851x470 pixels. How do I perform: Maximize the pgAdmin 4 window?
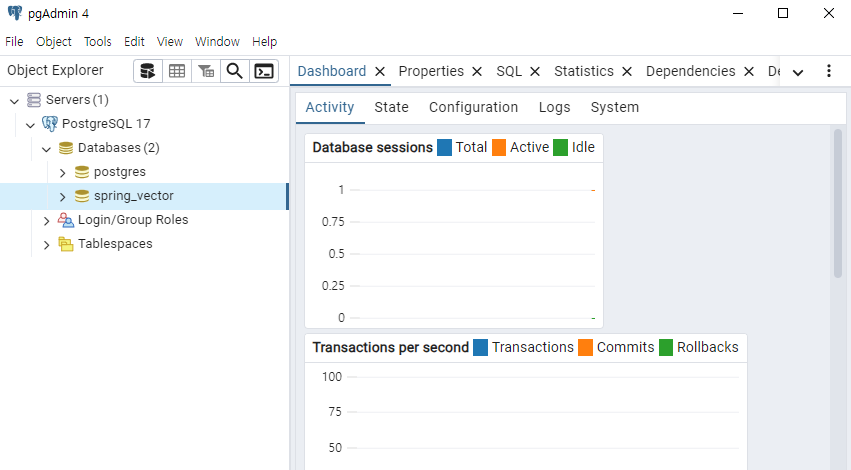pyautogui.click(x=783, y=13)
